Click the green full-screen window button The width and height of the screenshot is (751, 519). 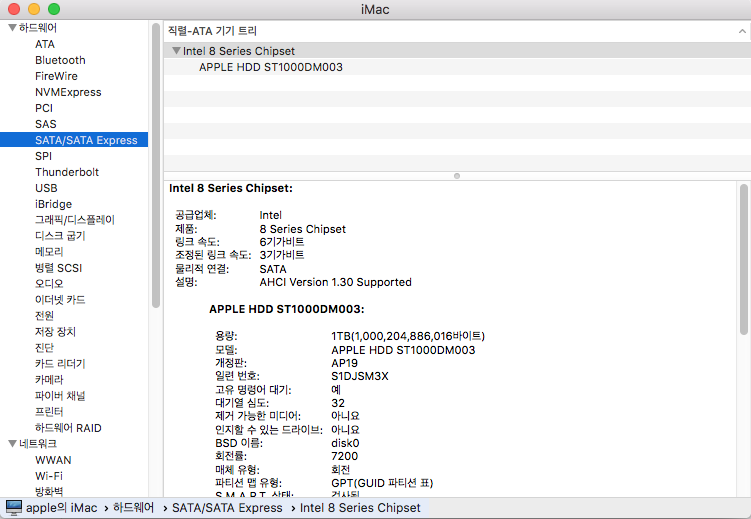[54, 9]
